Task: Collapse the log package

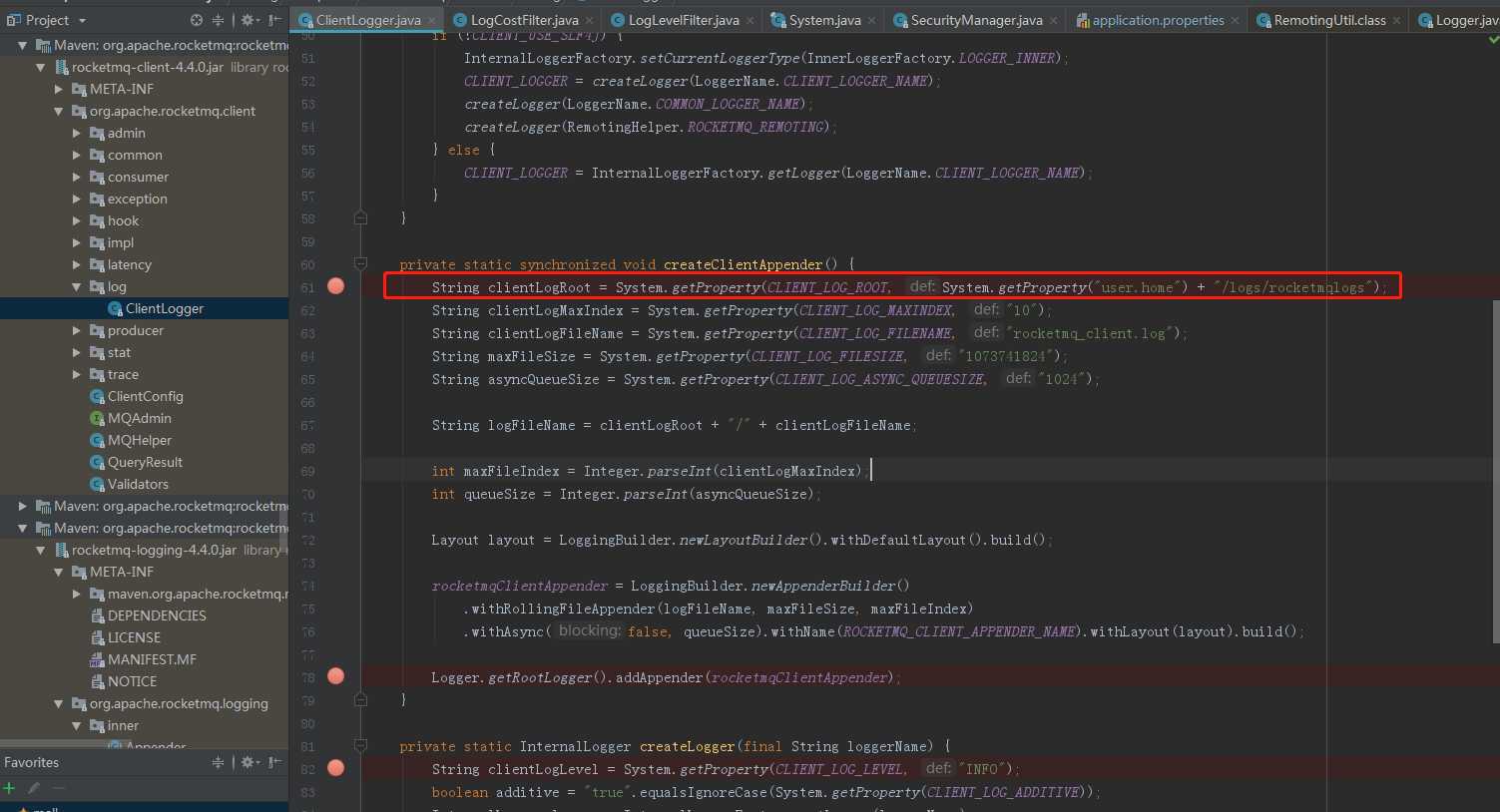Action: point(77,286)
